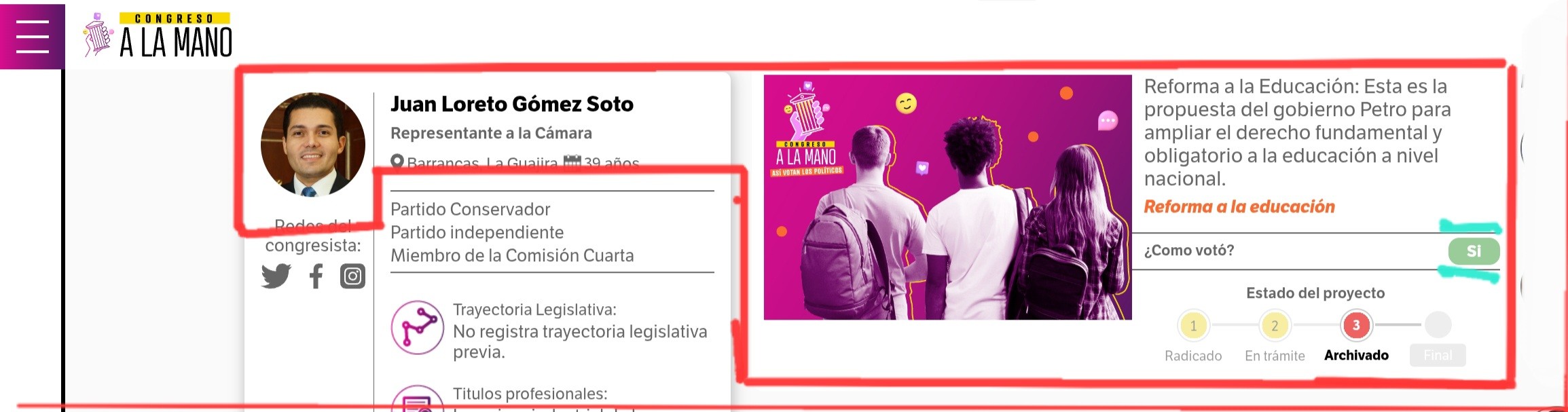The image size is (1568, 412).
Task: Open the hamburger menu
Action: click(x=33, y=37)
